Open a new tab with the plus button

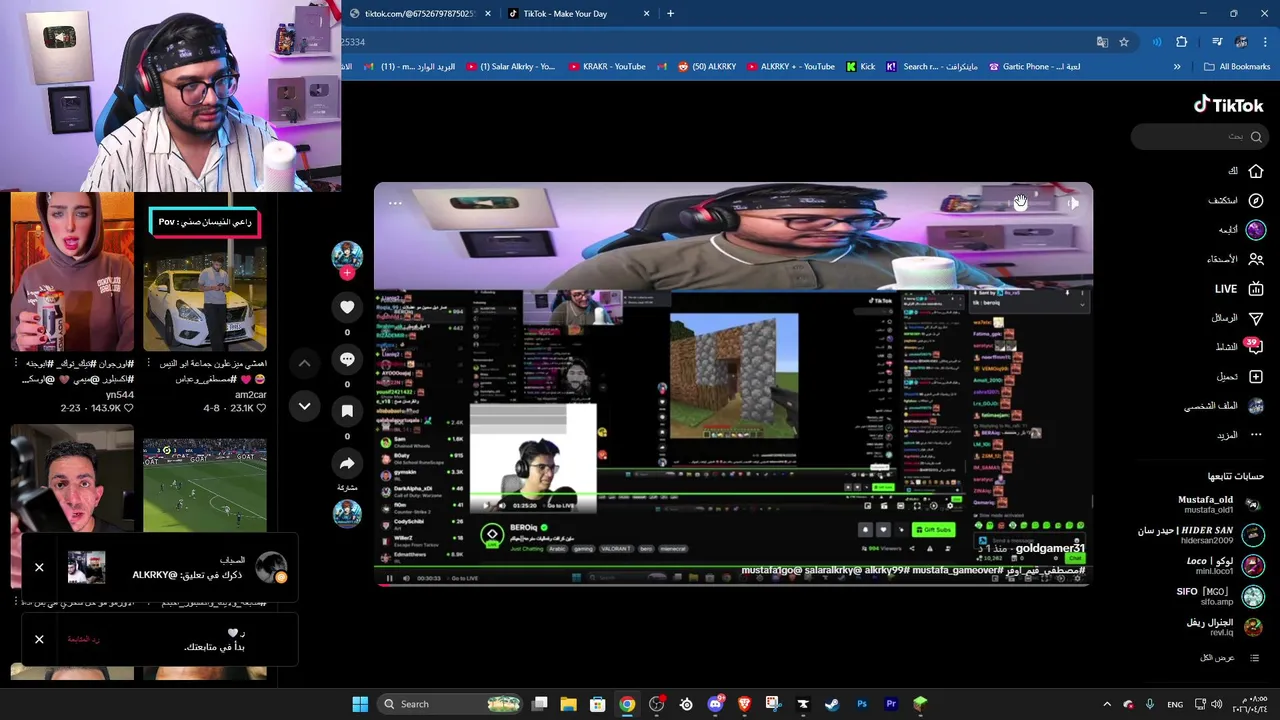(x=670, y=14)
